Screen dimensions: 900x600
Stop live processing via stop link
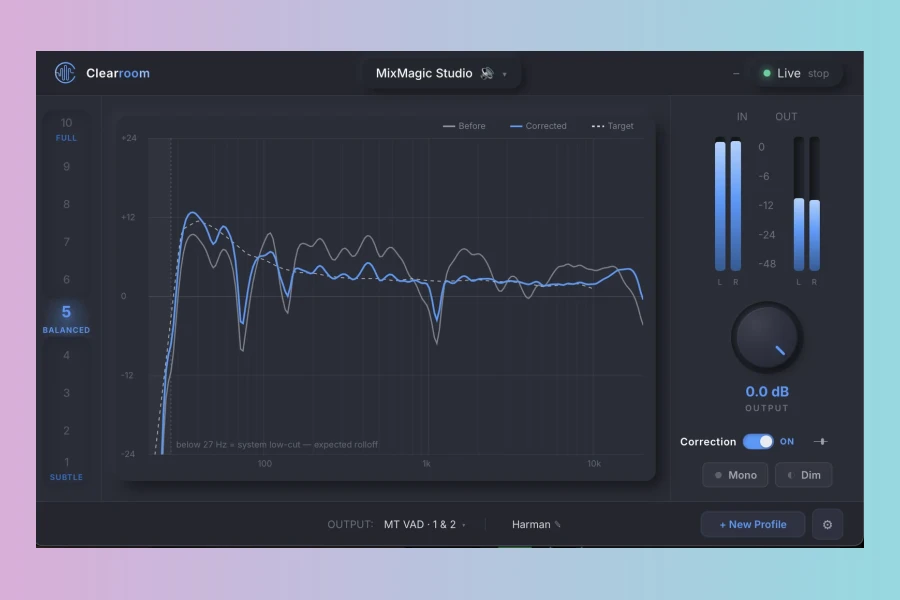(818, 73)
